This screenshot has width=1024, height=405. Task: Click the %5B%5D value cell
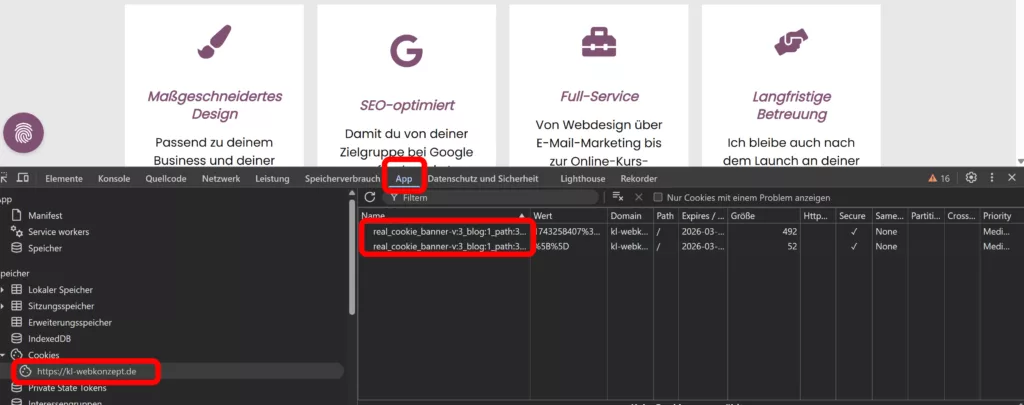pyautogui.click(x=569, y=246)
